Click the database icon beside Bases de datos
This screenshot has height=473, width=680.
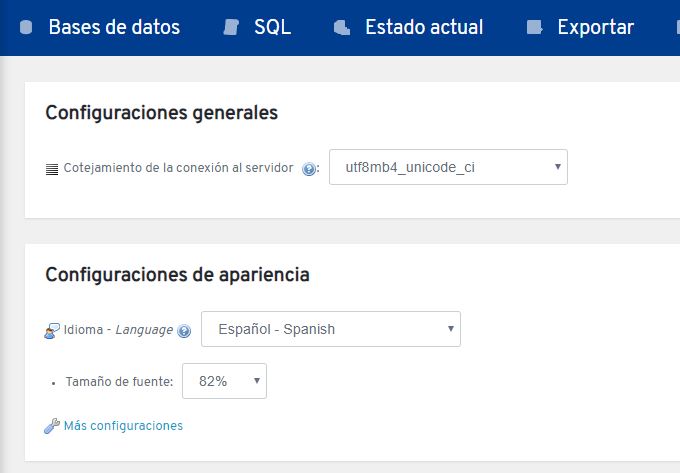(x=26, y=28)
